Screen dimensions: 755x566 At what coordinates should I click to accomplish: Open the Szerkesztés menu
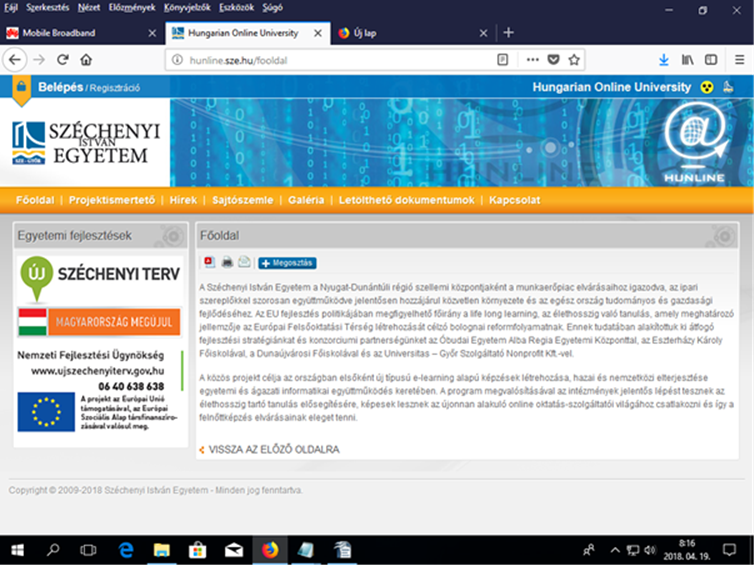click(x=47, y=8)
